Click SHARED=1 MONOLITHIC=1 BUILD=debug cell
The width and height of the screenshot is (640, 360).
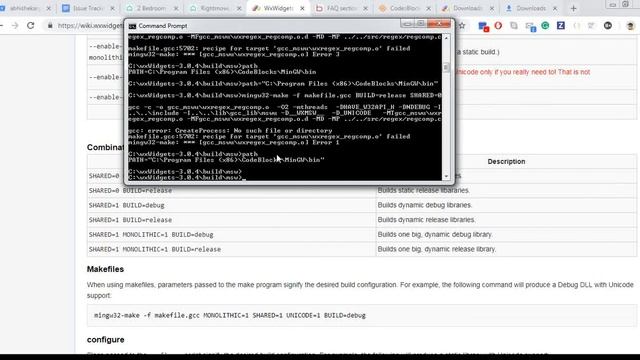(231, 235)
